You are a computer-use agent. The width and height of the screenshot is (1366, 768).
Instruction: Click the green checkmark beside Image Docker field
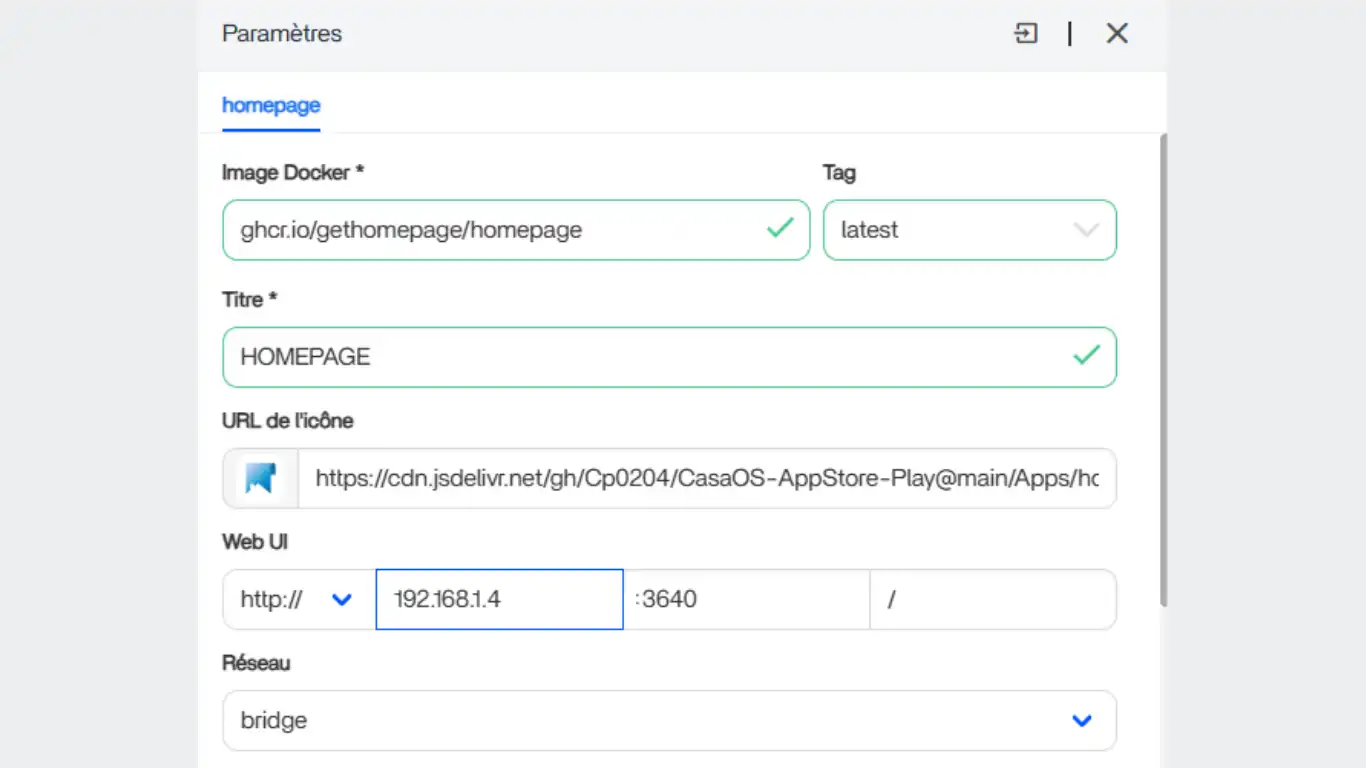(x=779, y=228)
